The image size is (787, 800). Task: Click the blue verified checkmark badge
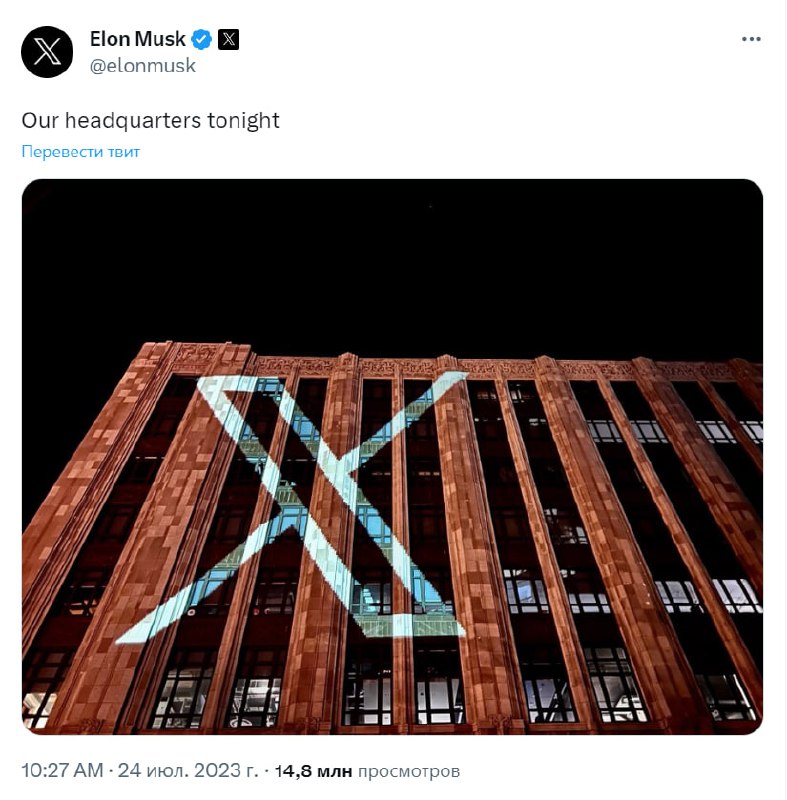click(202, 40)
